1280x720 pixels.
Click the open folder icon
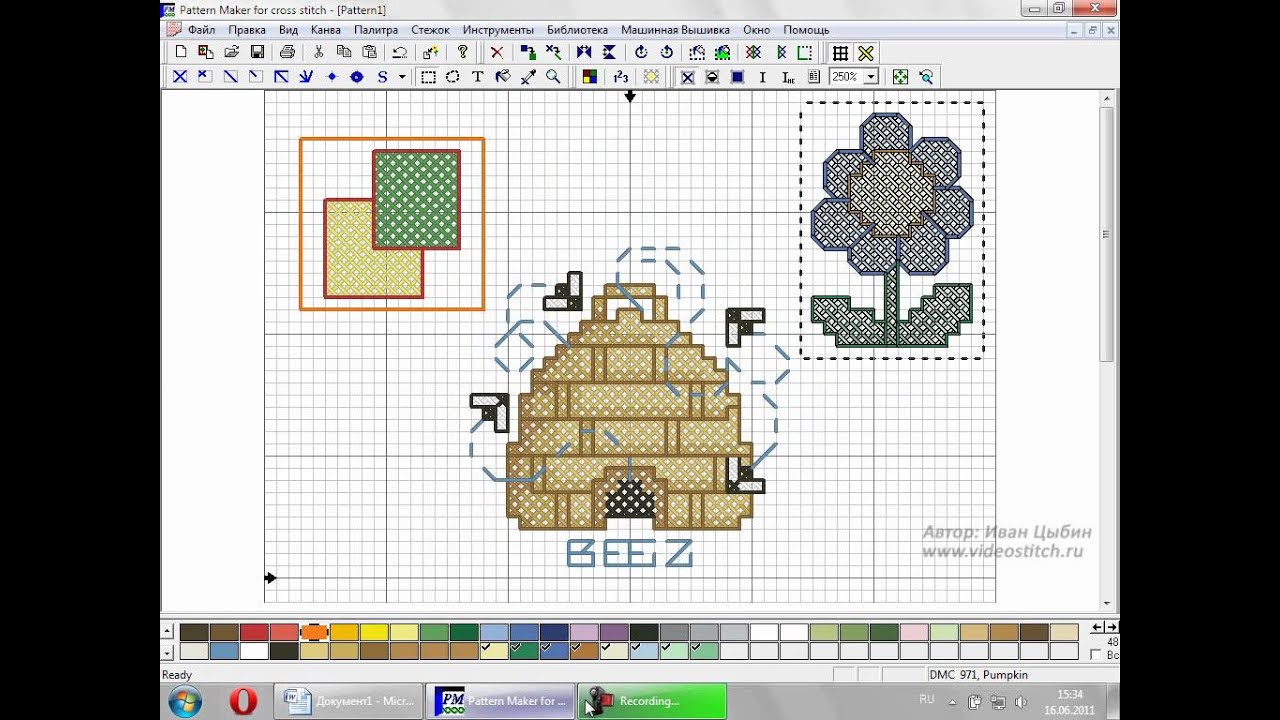pyautogui.click(x=232, y=52)
